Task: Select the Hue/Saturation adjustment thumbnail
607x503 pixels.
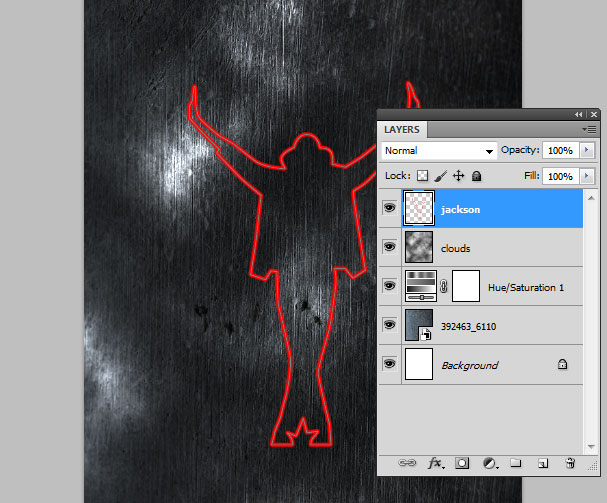Action: pos(421,286)
